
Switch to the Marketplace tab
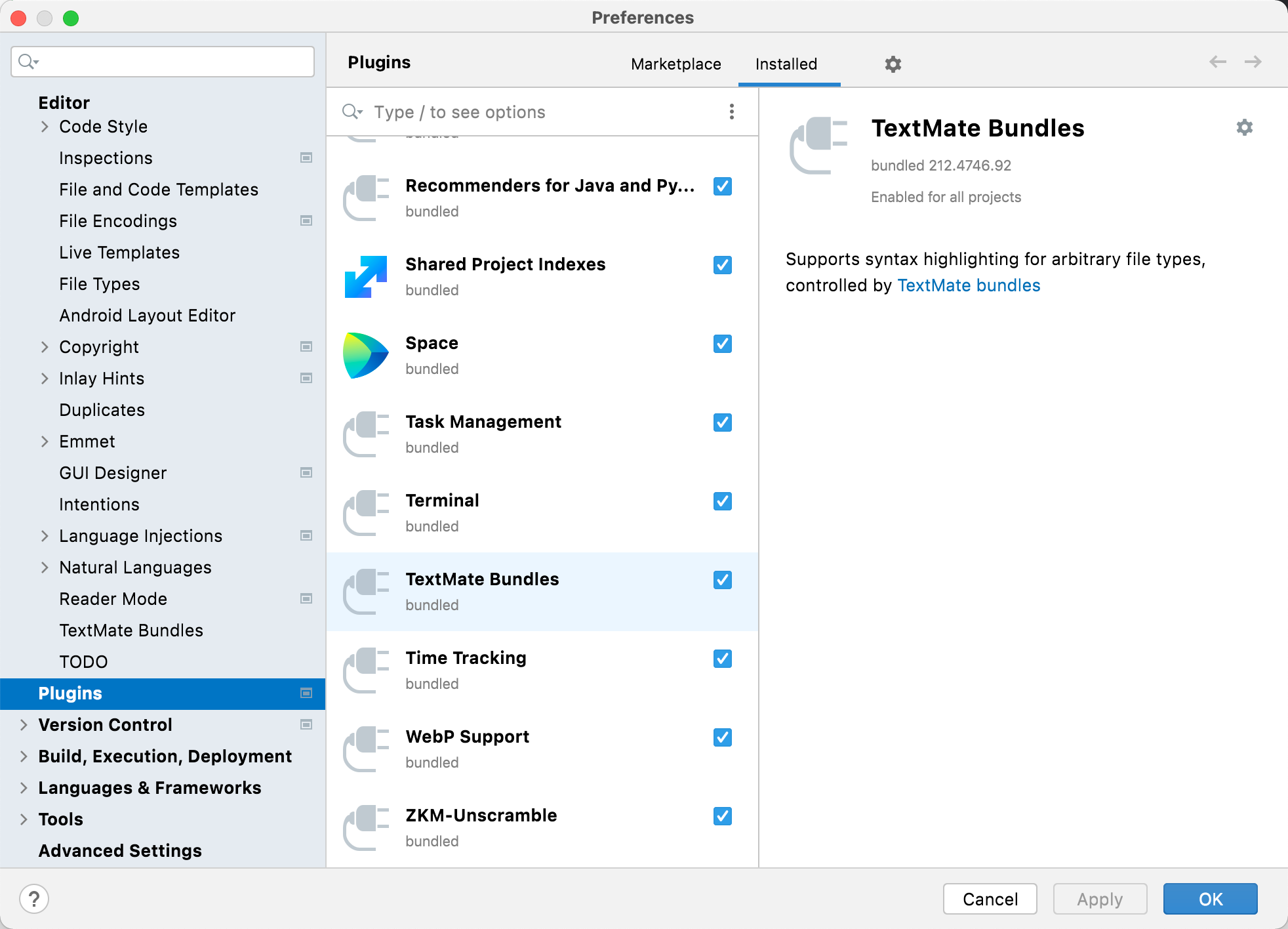coord(676,64)
